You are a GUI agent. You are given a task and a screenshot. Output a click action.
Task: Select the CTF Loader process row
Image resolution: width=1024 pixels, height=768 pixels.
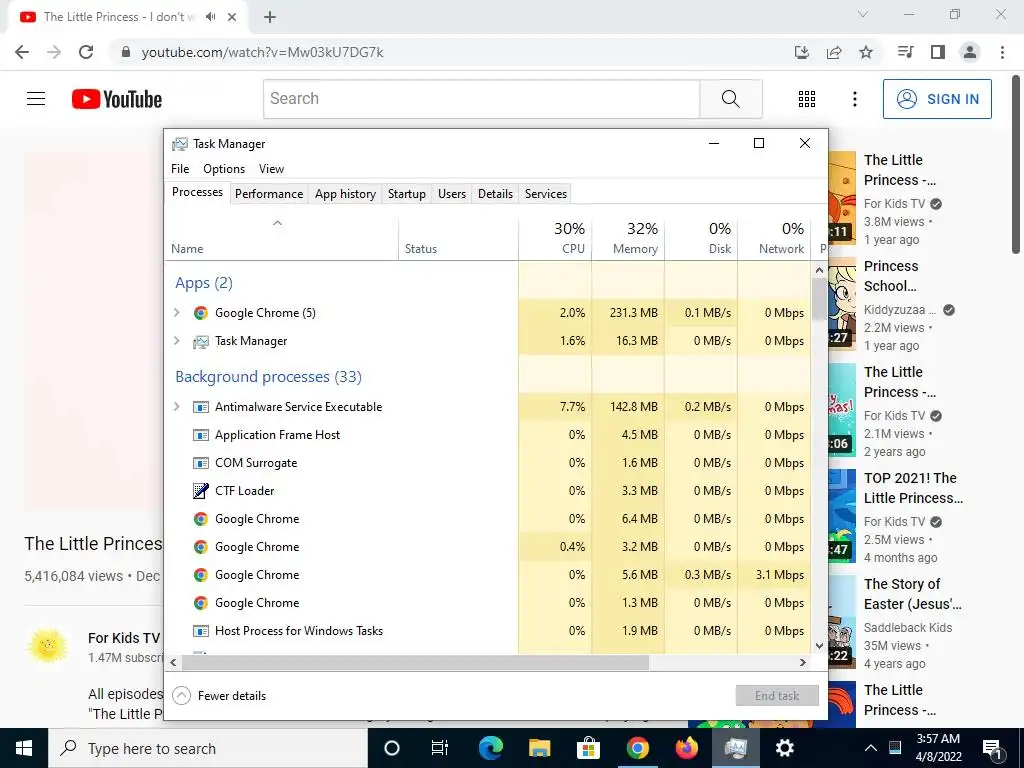click(x=487, y=490)
